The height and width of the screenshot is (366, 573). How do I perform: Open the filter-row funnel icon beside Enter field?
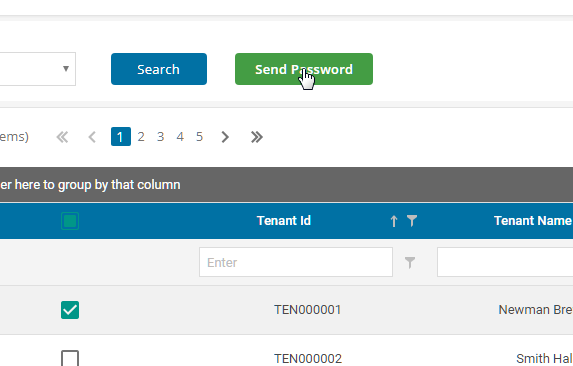(410, 262)
